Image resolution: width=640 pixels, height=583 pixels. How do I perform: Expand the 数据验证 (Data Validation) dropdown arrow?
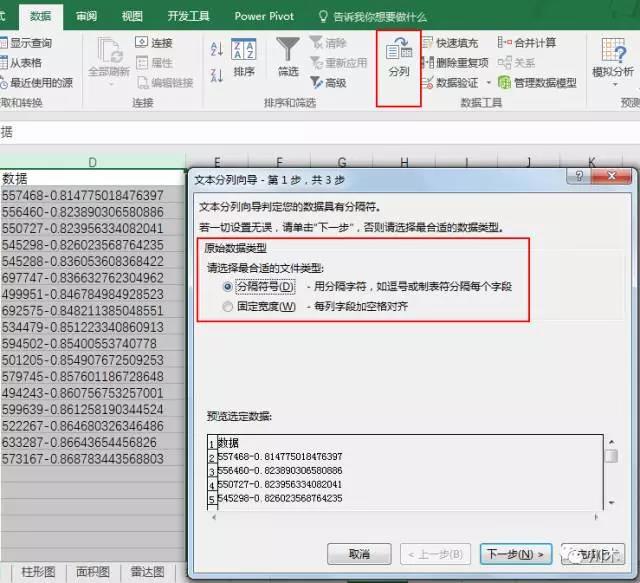pyautogui.click(x=489, y=84)
